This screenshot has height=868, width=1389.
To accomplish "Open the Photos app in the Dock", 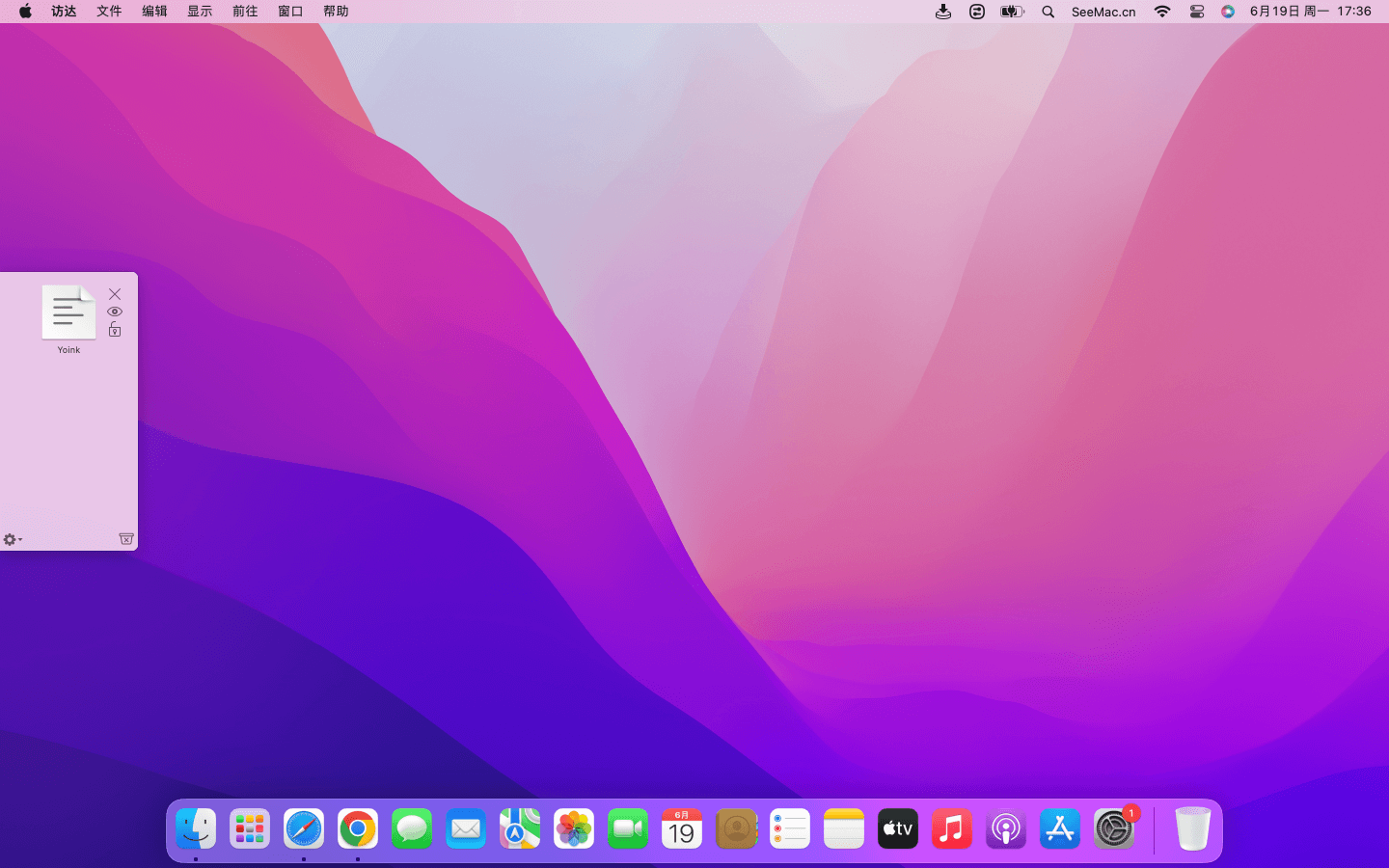I will tap(574, 829).
